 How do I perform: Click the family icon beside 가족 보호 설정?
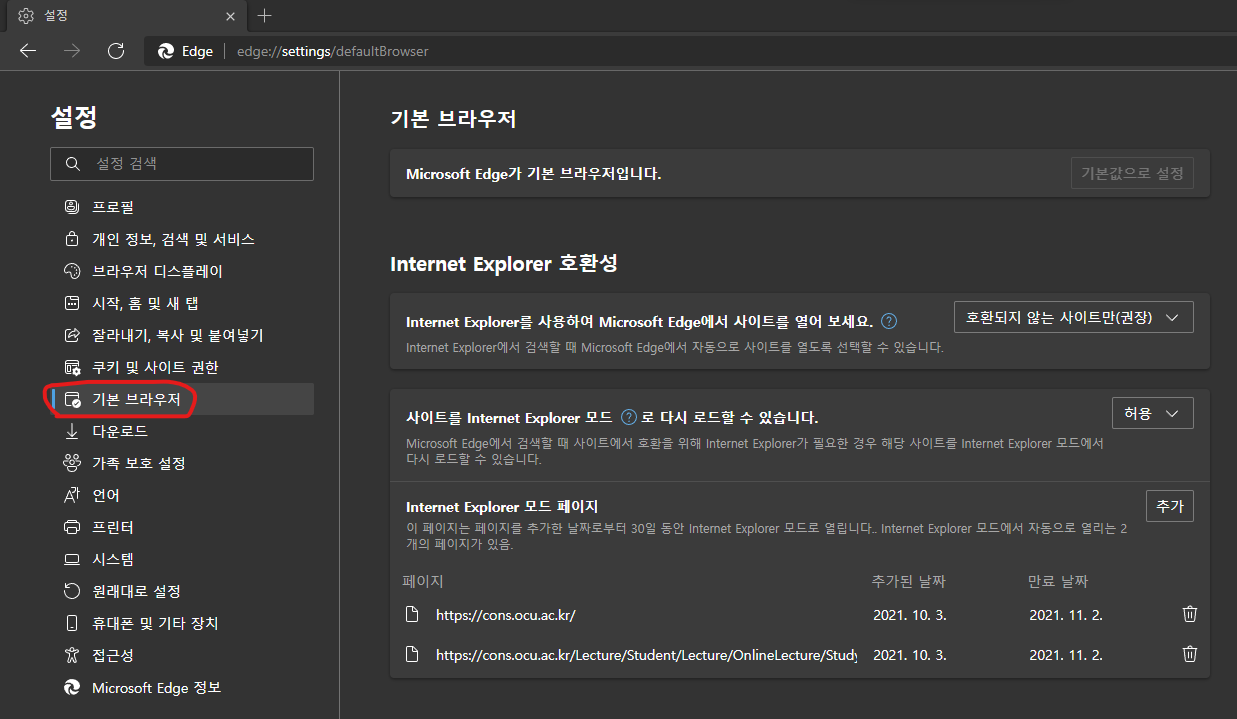(71, 463)
